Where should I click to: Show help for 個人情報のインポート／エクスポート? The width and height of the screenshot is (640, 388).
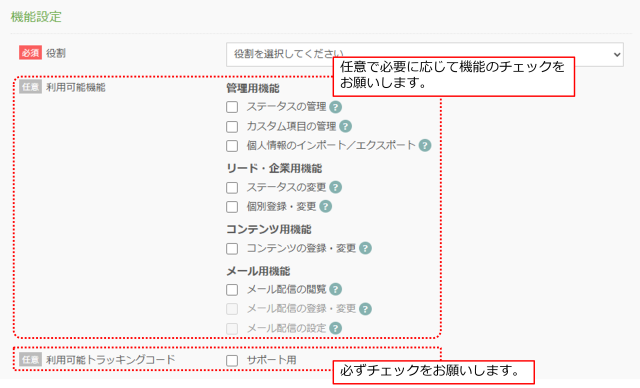point(425,145)
